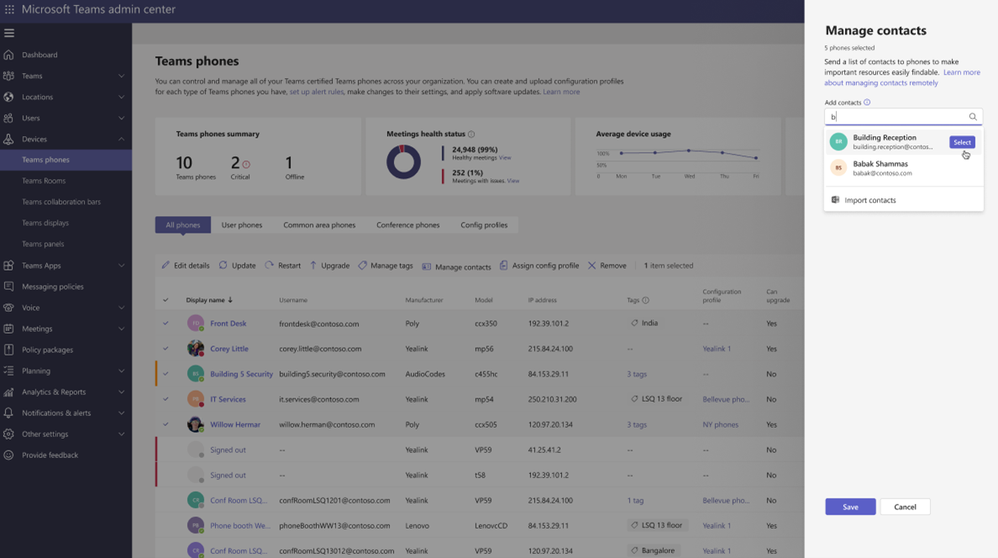Viewport: 998px width, 558px height.
Task: Collapse the Devices sidebar section
Action: (x=121, y=139)
